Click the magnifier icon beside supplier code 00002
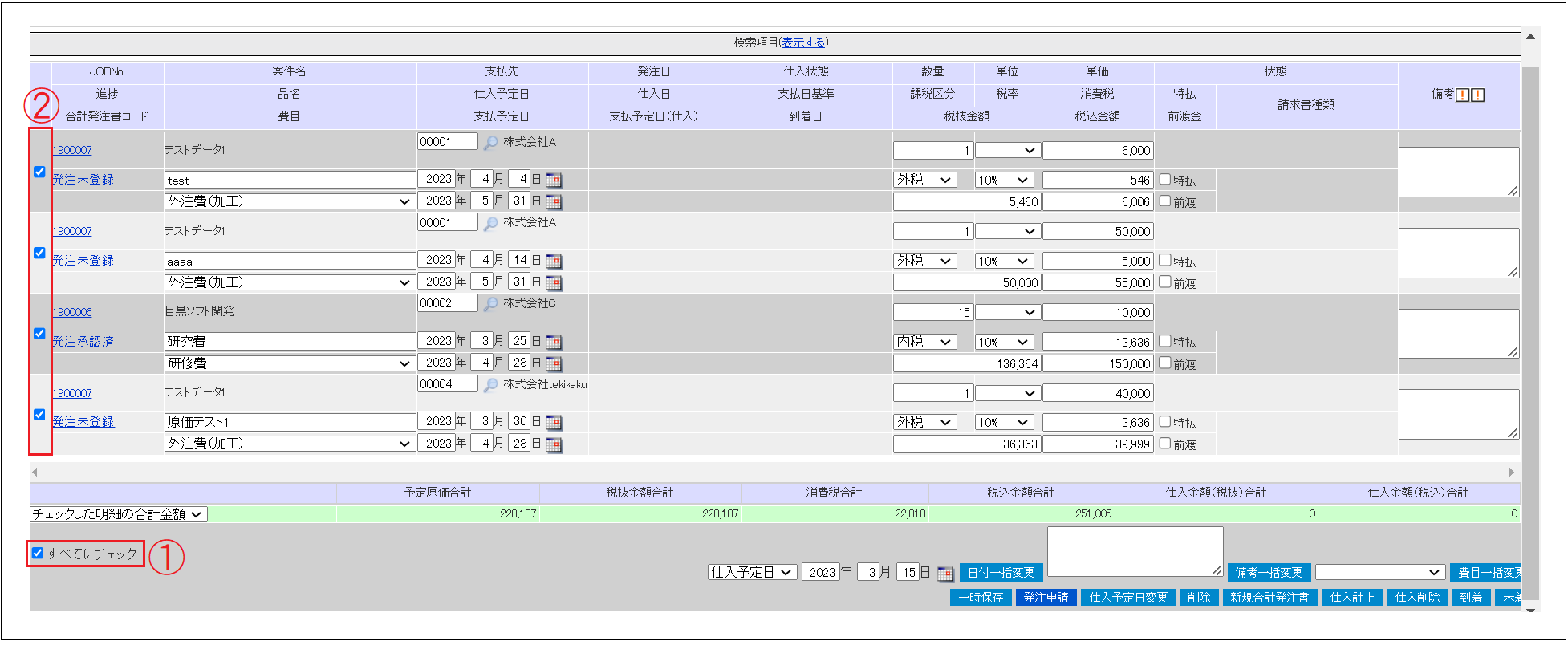1568x645 pixels. [x=490, y=304]
